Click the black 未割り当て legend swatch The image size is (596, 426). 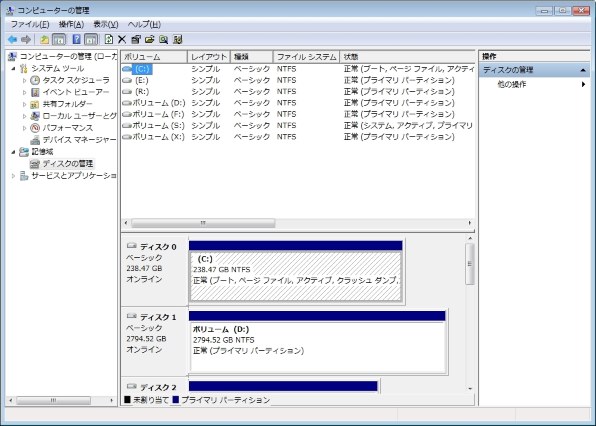[127, 400]
